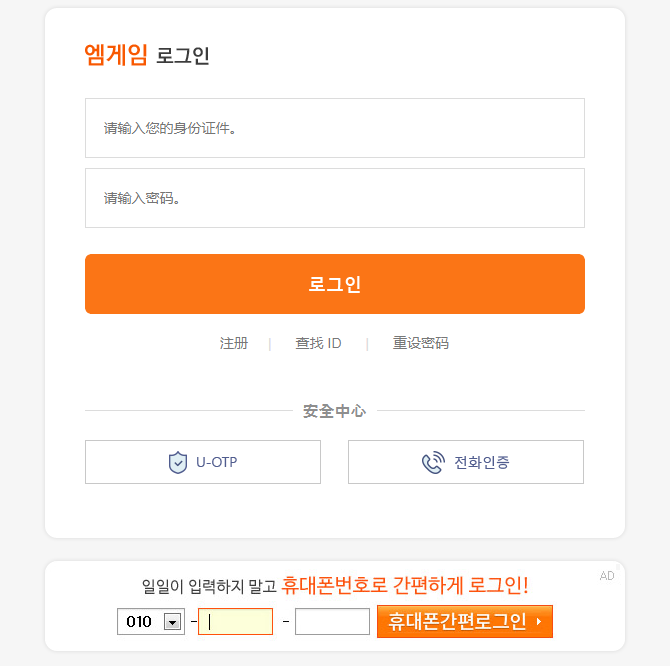Focus the ID input field

(334, 128)
